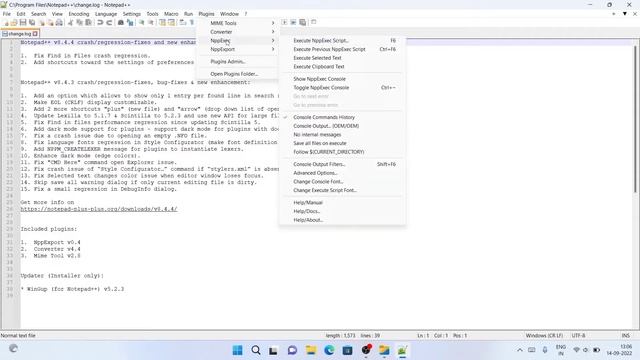Click the Undo toolbar icon

(100, 22)
